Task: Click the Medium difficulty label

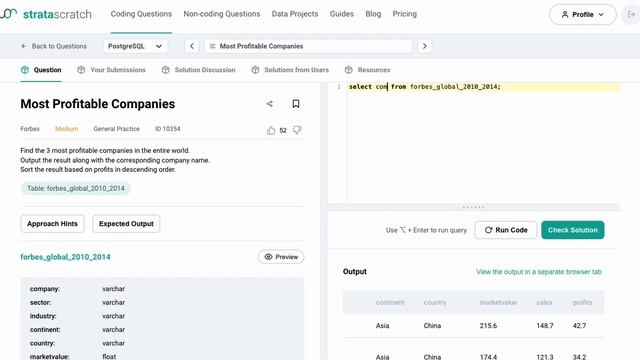Action: coord(67,129)
